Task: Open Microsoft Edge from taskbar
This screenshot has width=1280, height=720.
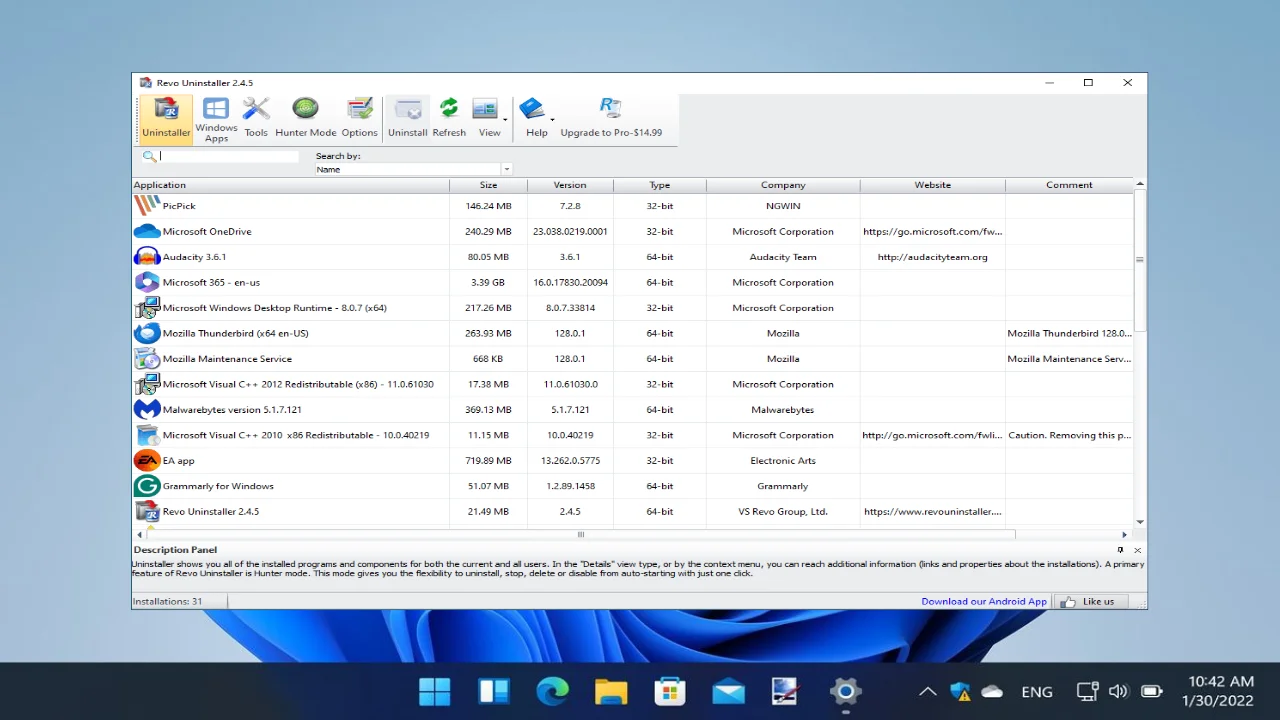Action: click(x=552, y=691)
